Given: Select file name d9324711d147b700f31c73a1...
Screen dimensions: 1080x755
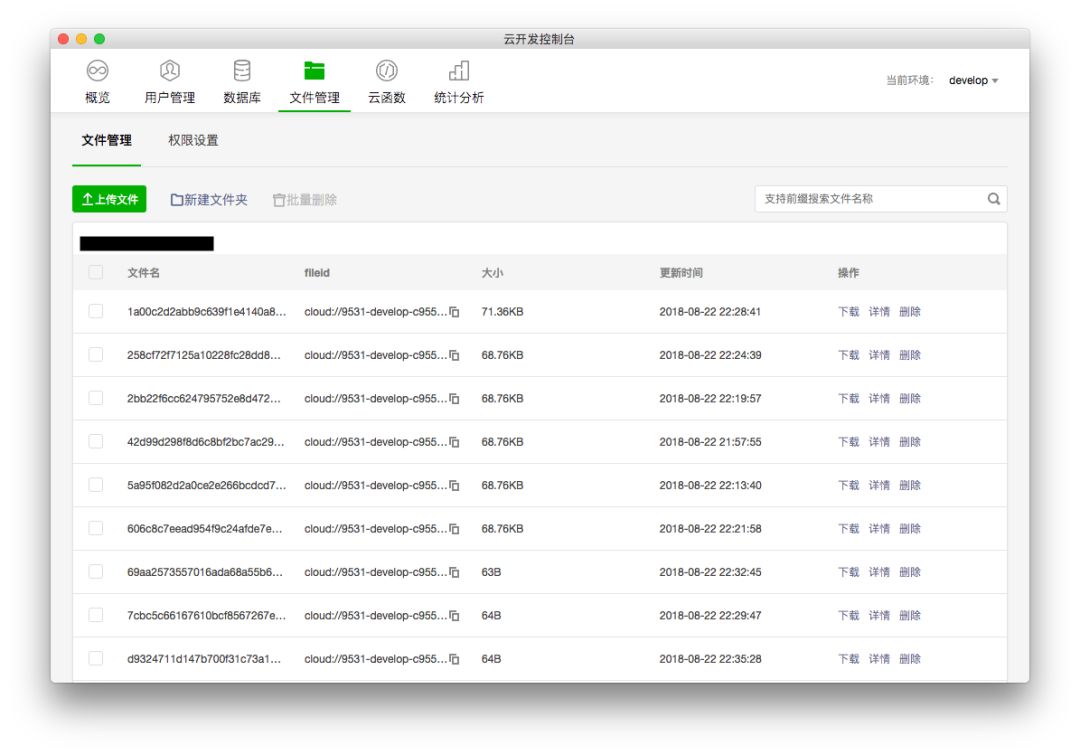Looking at the screenshot, I should click(x=204, y=659).
